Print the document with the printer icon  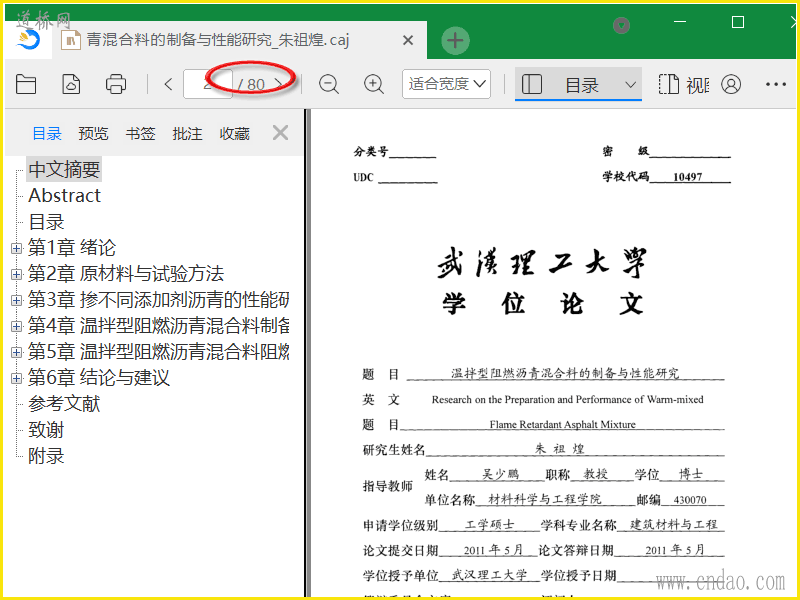[x=116, y=84]
